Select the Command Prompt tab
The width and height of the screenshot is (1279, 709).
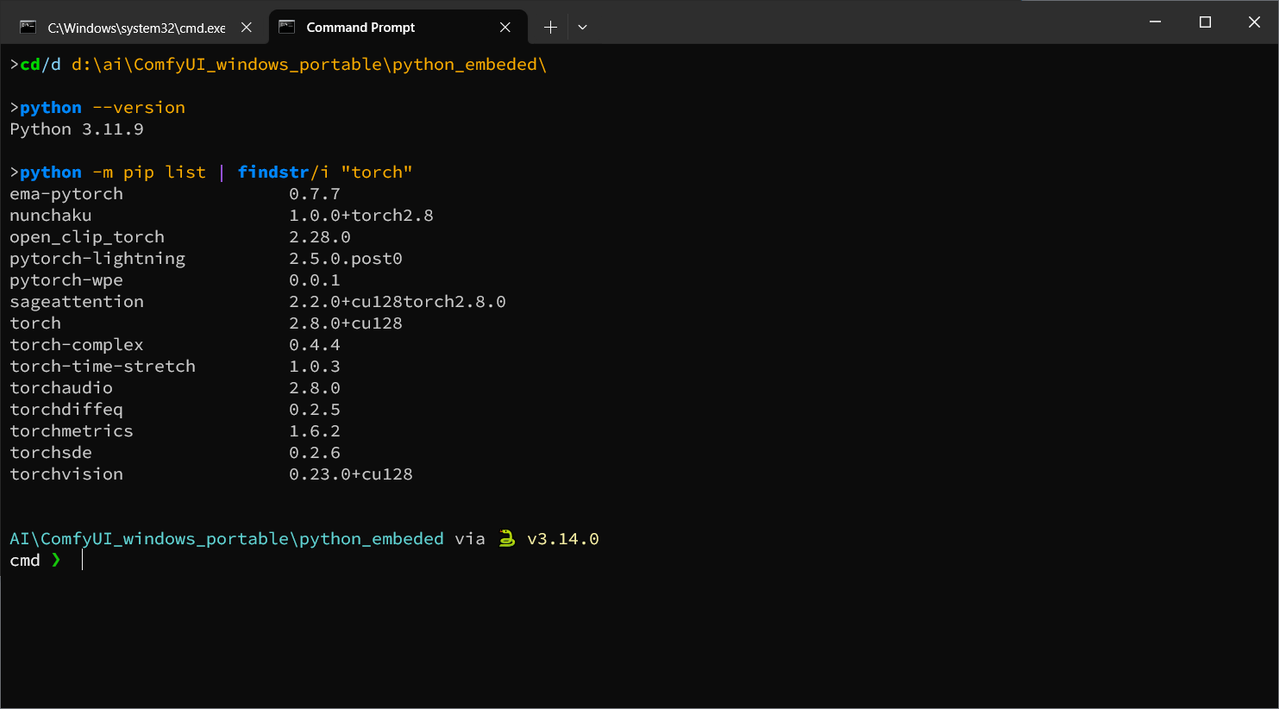click(398, 27)
